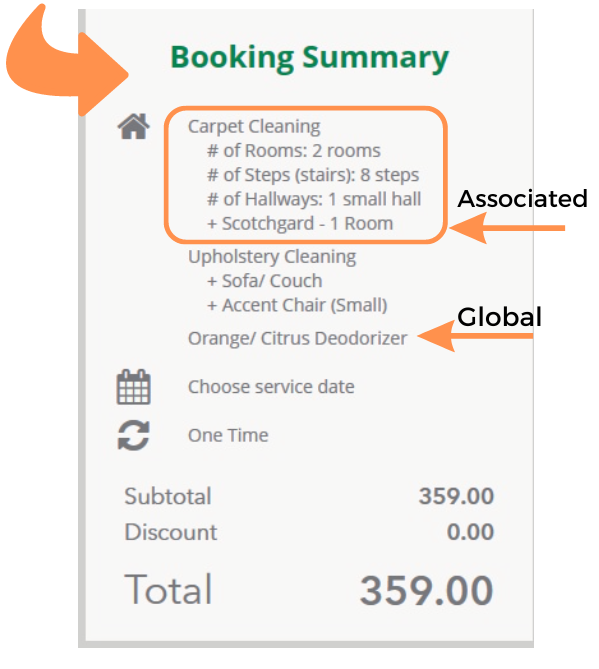Click the orange arrow under Global label
599x669 pixels.
tap(475, 336)
